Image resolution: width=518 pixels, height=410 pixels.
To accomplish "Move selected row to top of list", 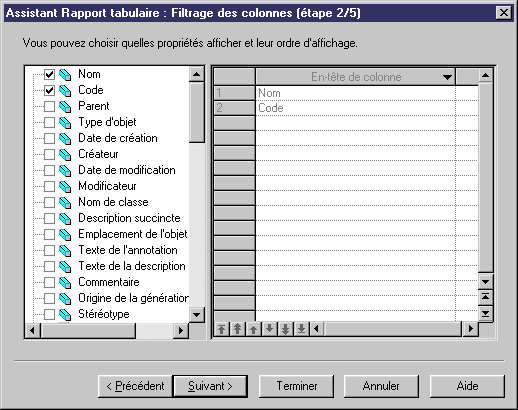I will click(221, 329).
